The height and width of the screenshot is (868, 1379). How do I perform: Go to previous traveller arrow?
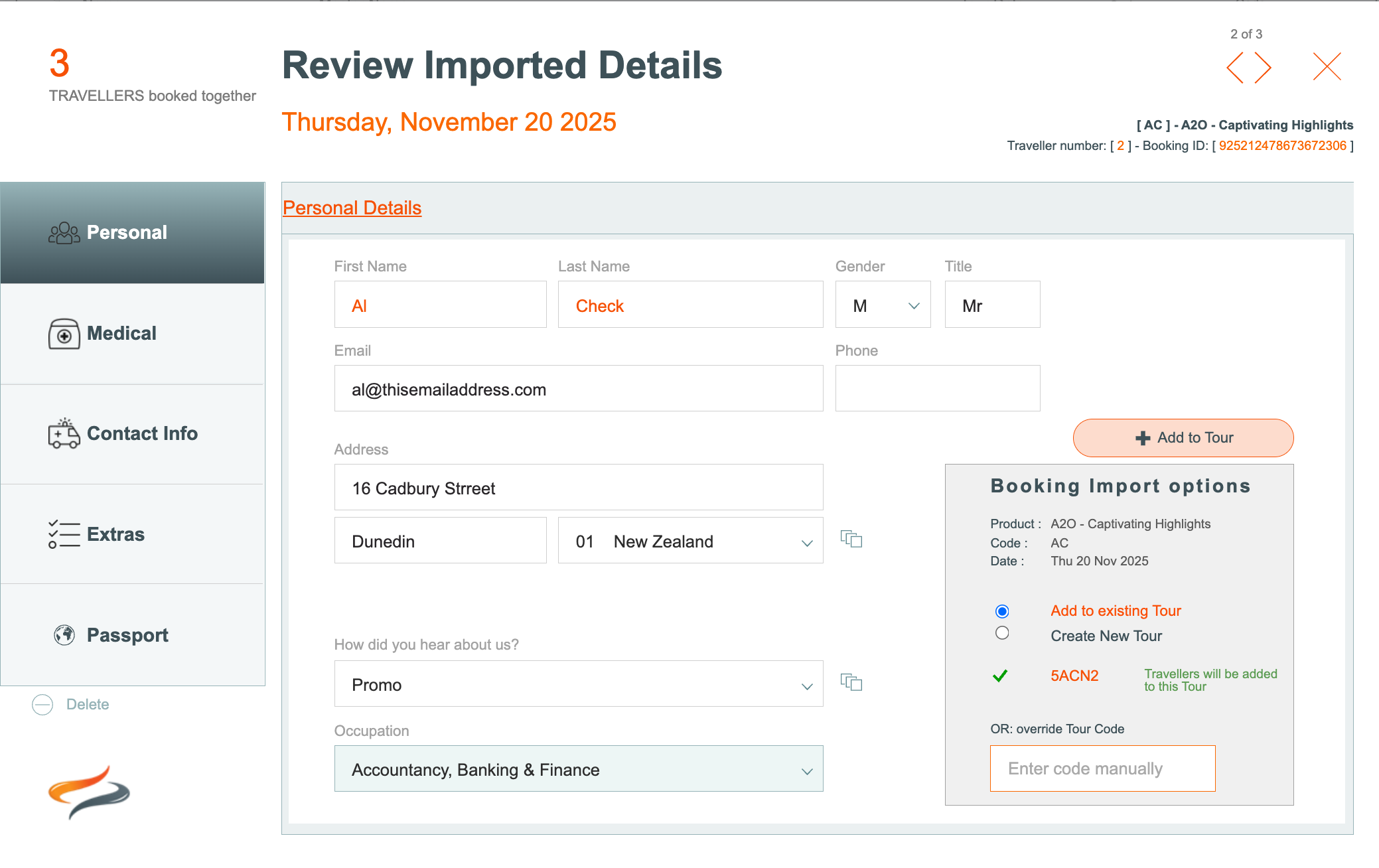1235,68
